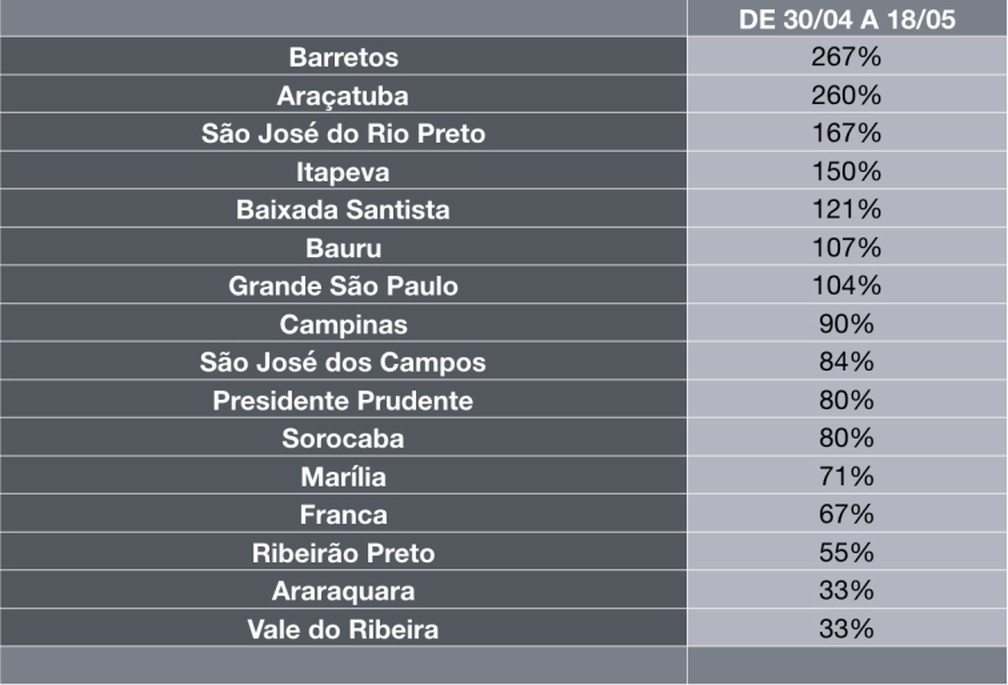This screenshot has height=685, width=1008.
Task: Select the Bauru region label
Action: 343,248
